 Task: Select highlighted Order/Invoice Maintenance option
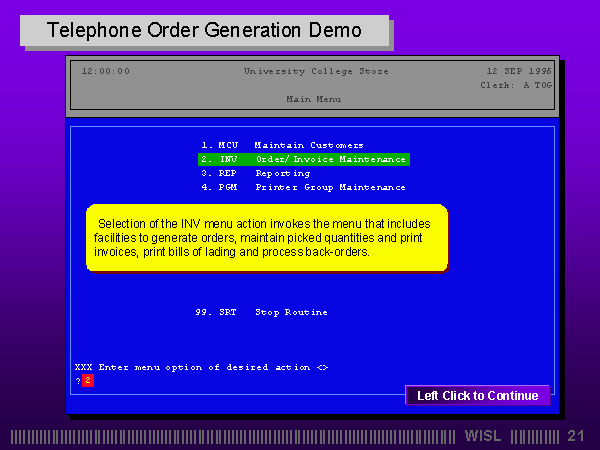point(303,159)
